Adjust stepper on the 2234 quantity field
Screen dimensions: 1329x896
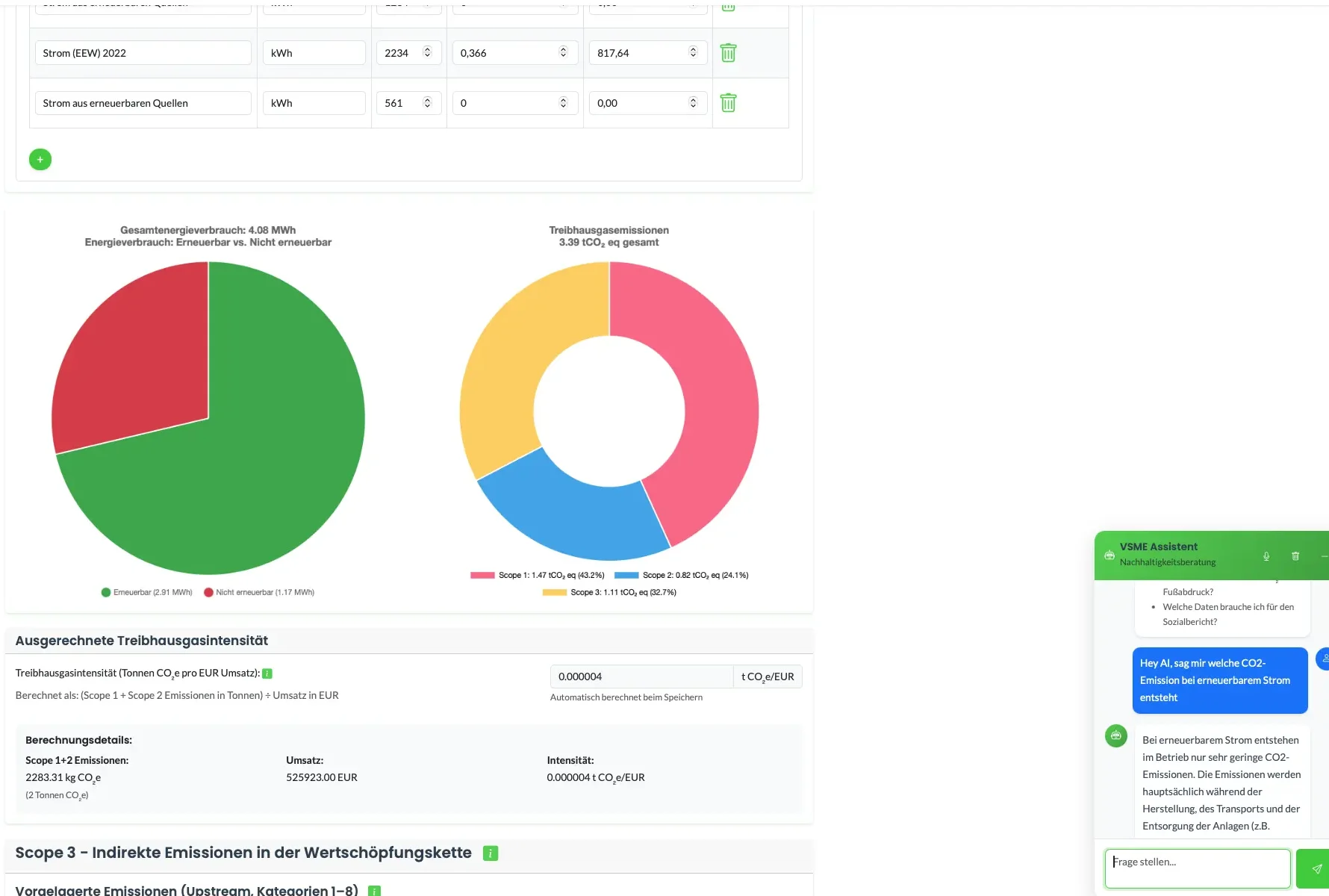tap(427, 52)
